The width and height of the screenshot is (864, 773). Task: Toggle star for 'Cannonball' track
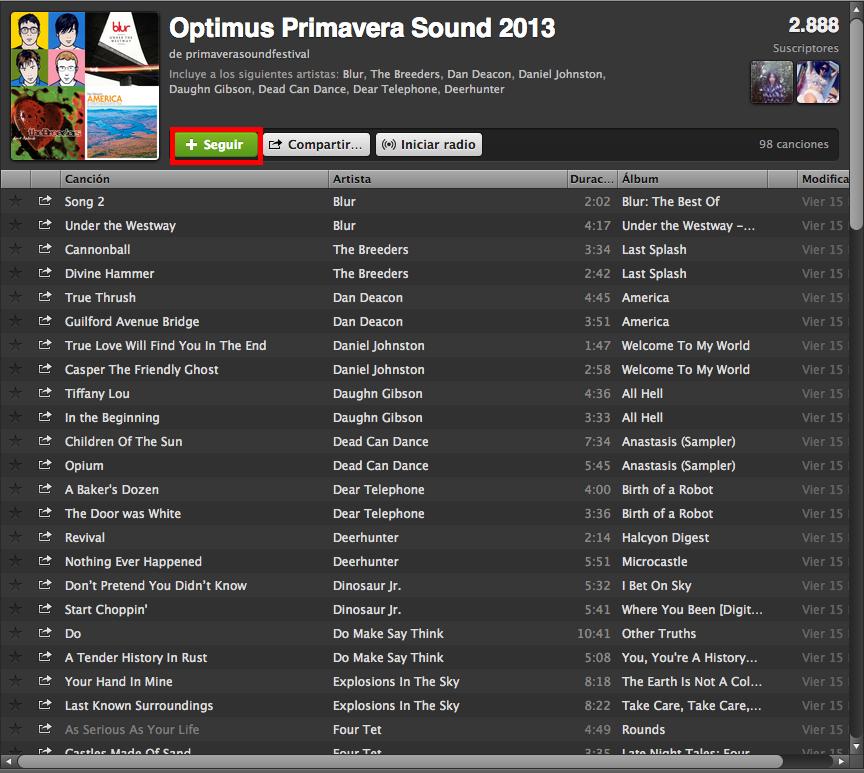click(x=15, y=249)
